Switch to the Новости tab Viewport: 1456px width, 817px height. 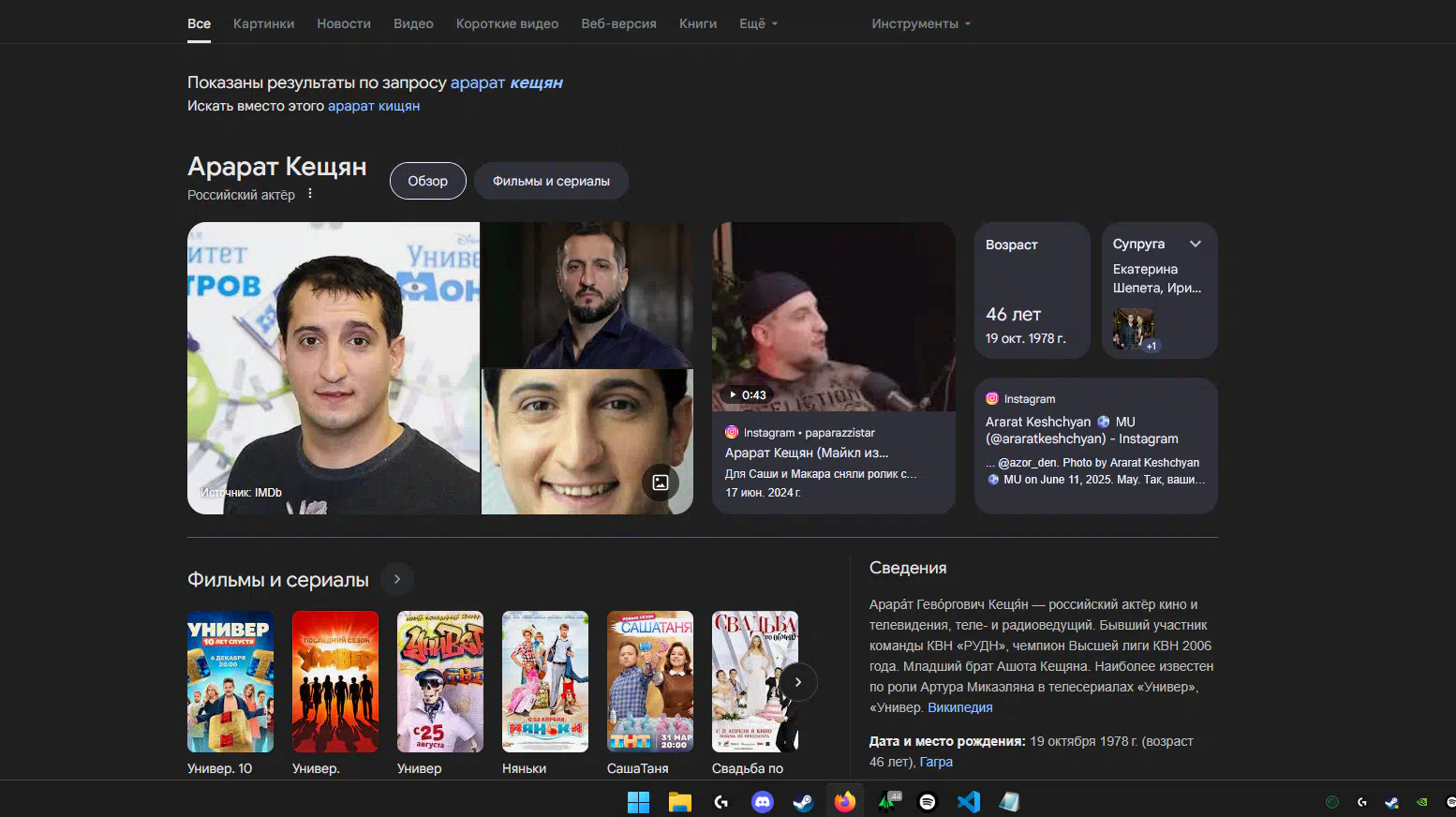click(344, 23)
